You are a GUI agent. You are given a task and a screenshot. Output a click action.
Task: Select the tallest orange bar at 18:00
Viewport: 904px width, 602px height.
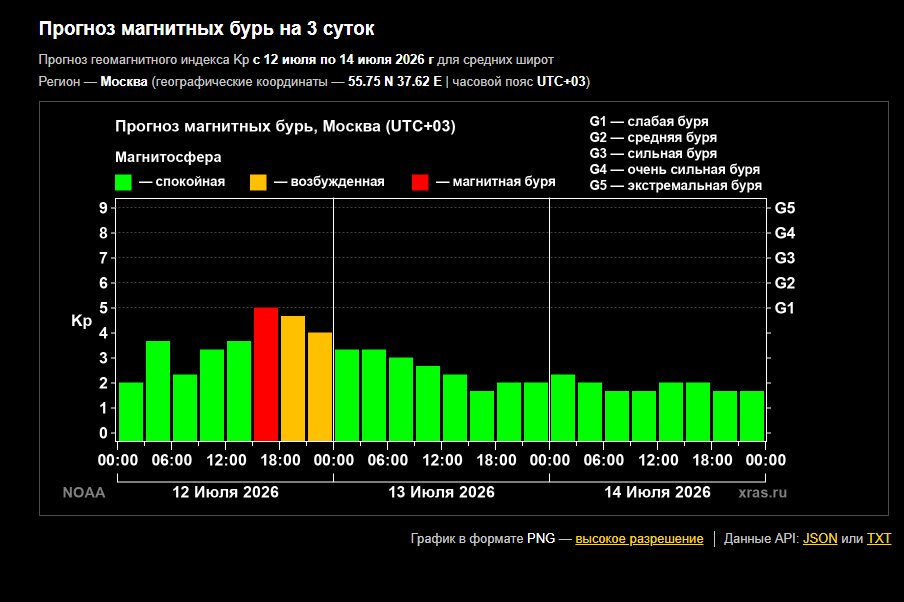(x=293, y=378)
